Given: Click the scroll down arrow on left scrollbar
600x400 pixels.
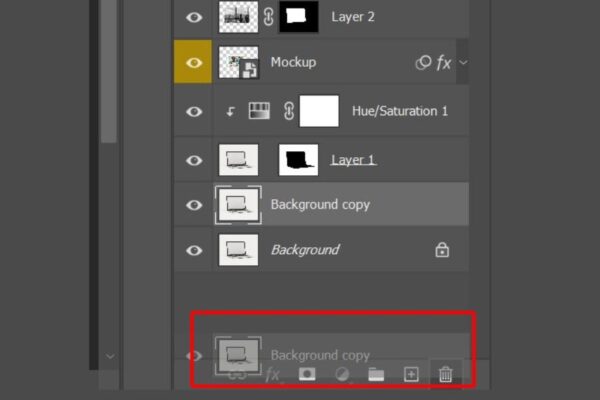Looking at the screenshot, I should [110, 356].
